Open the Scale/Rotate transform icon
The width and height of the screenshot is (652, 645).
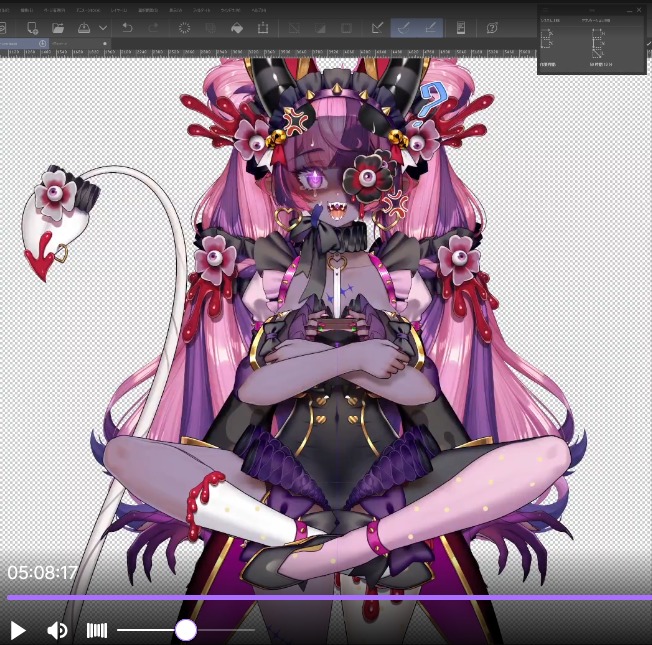263,28
